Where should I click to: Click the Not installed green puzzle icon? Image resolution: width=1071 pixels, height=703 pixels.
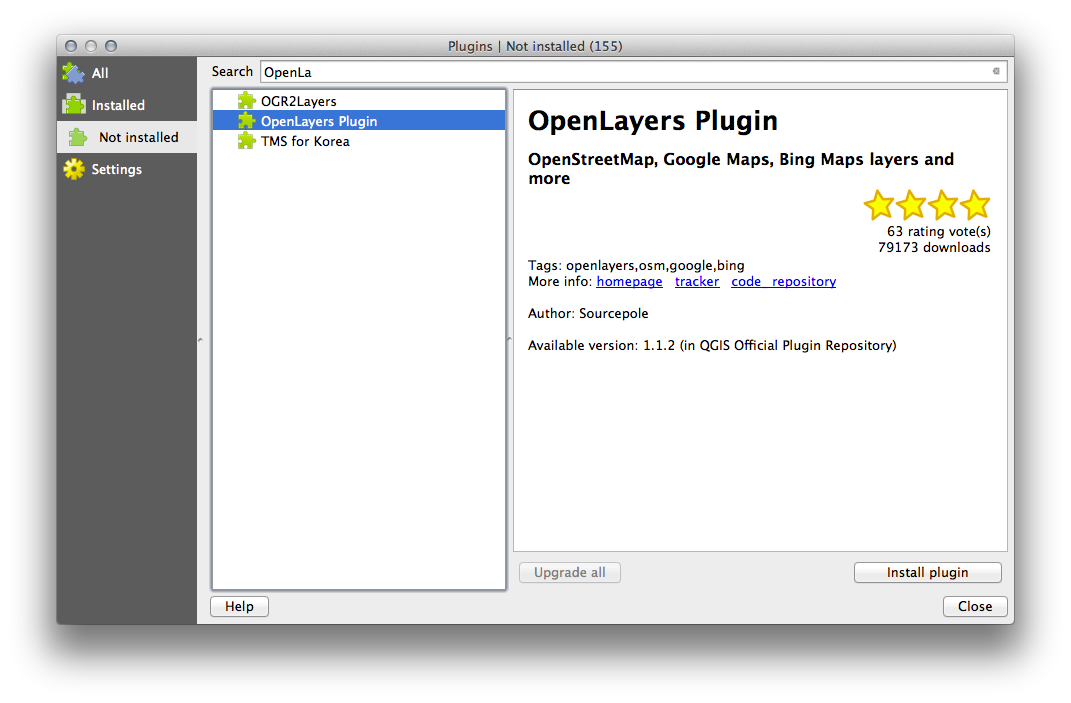[x=78, y=137]
